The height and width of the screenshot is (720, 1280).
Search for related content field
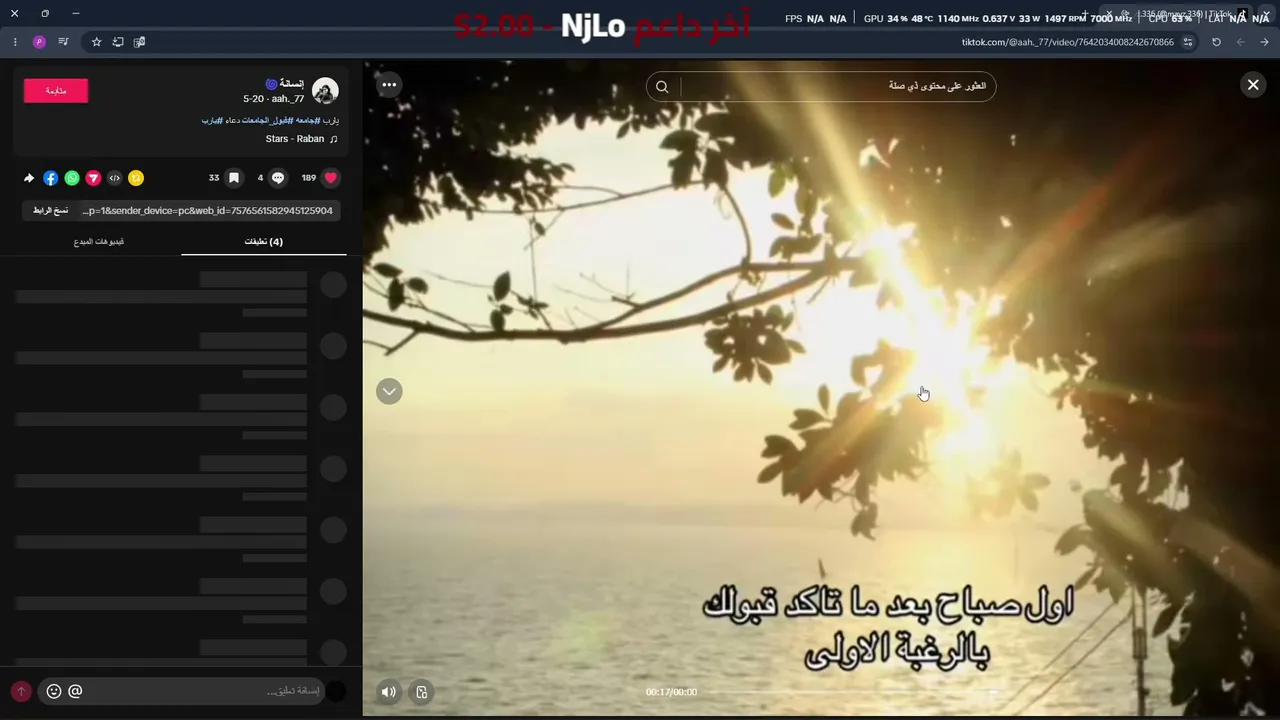click(x=821, y=86)
